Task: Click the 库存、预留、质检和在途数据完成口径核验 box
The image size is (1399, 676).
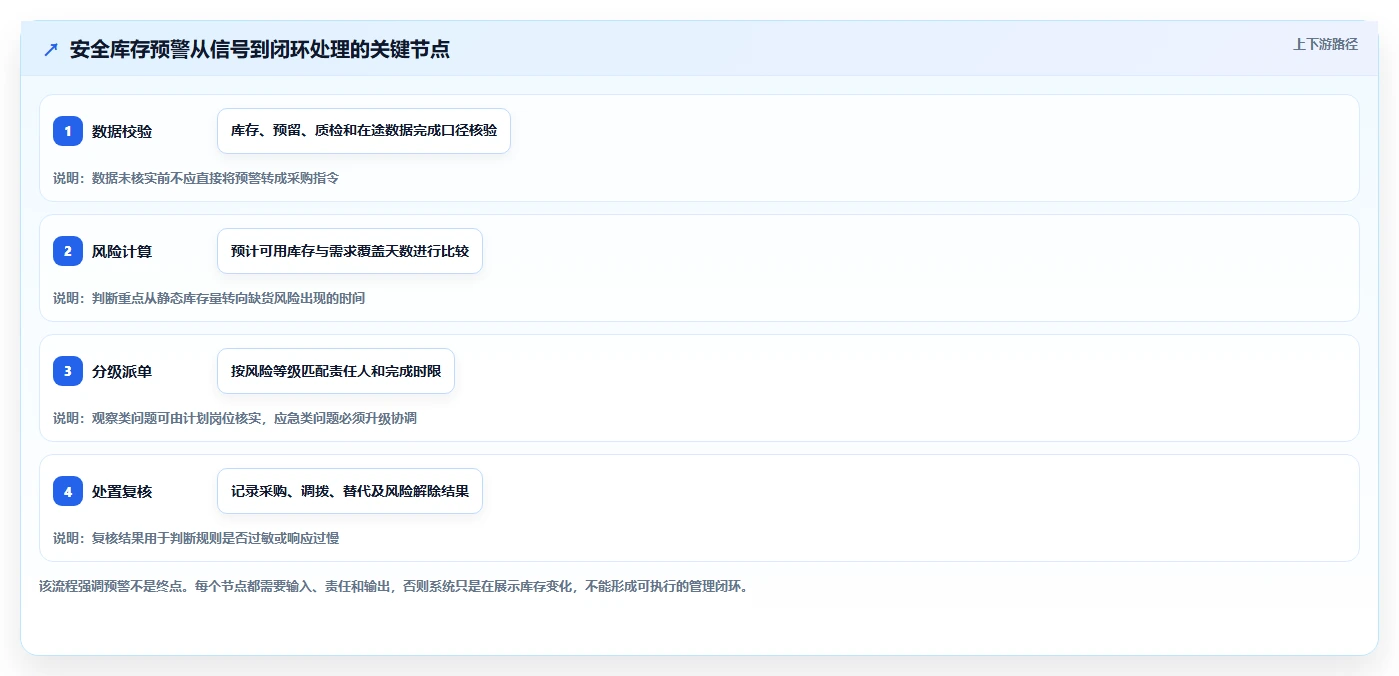Action: (364, 131)
